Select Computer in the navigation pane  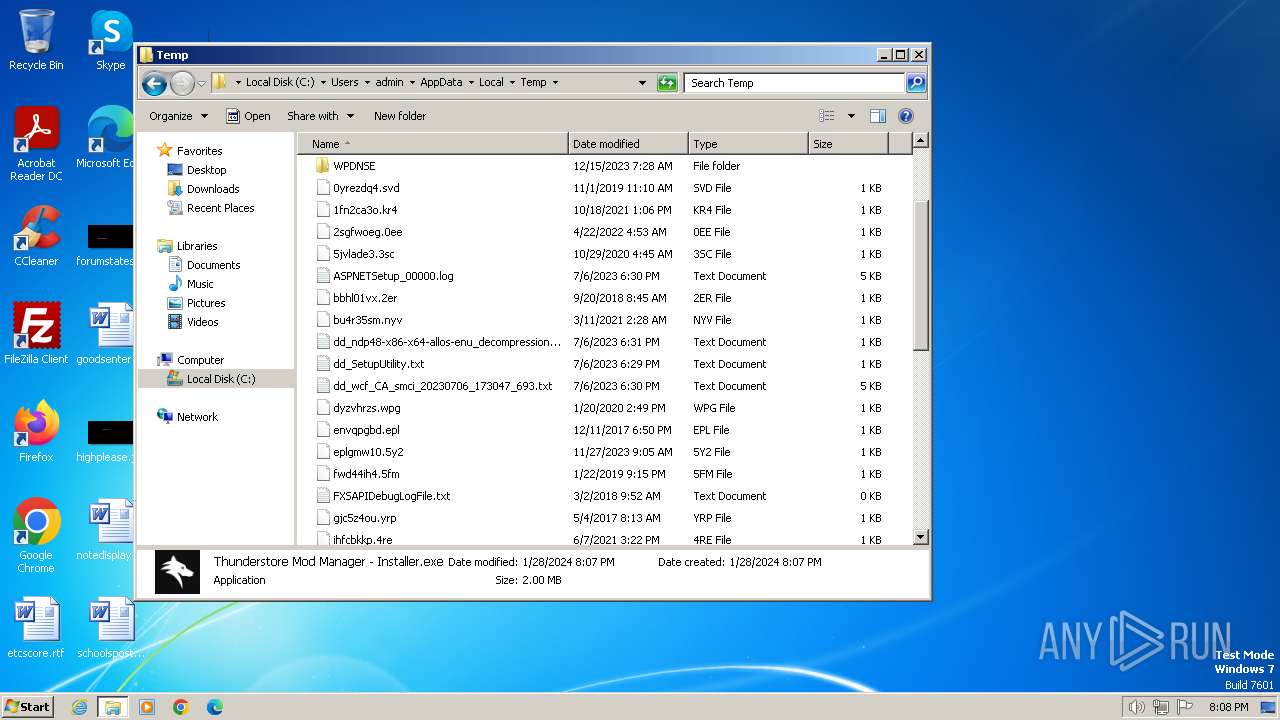pos(200,360)
